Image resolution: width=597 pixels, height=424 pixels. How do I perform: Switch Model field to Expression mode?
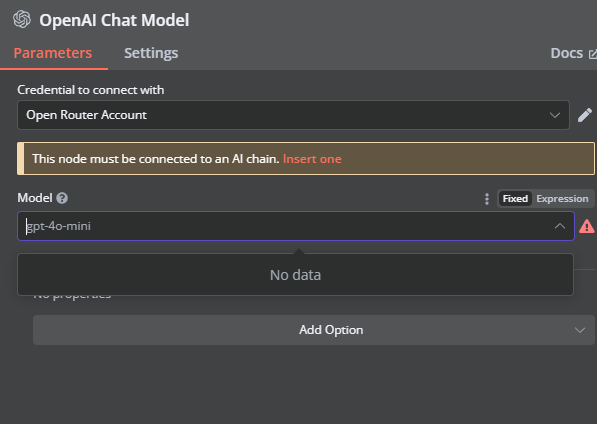point(562,199)
